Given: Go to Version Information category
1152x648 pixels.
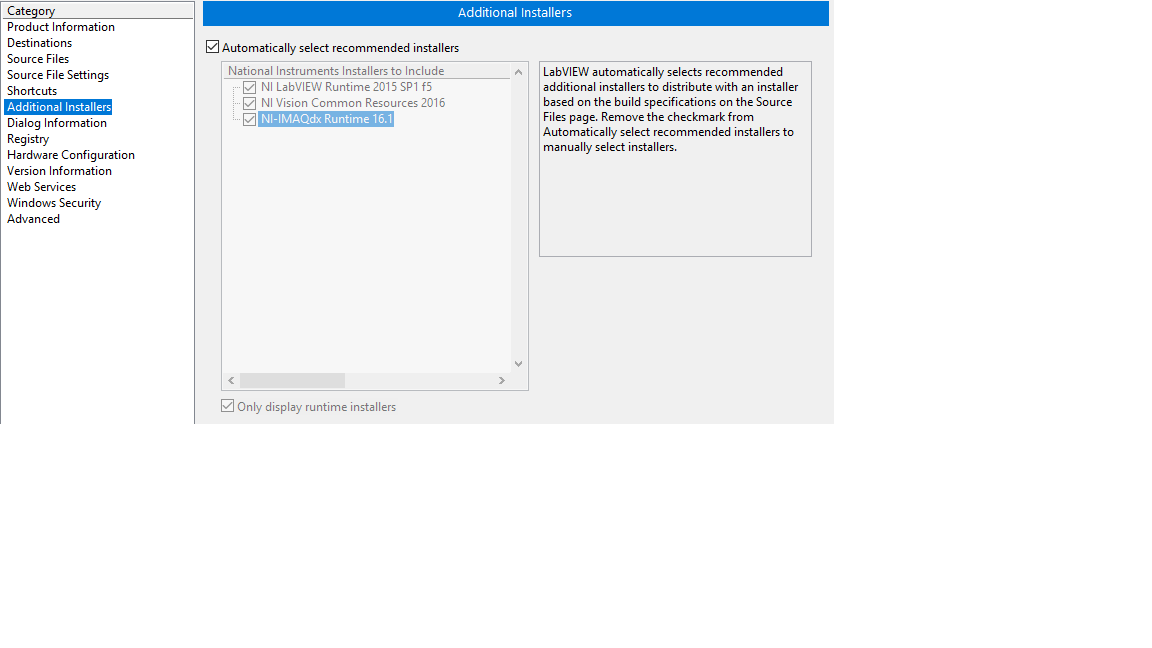Looking at the screenshot, I should [x=60, y=171].
